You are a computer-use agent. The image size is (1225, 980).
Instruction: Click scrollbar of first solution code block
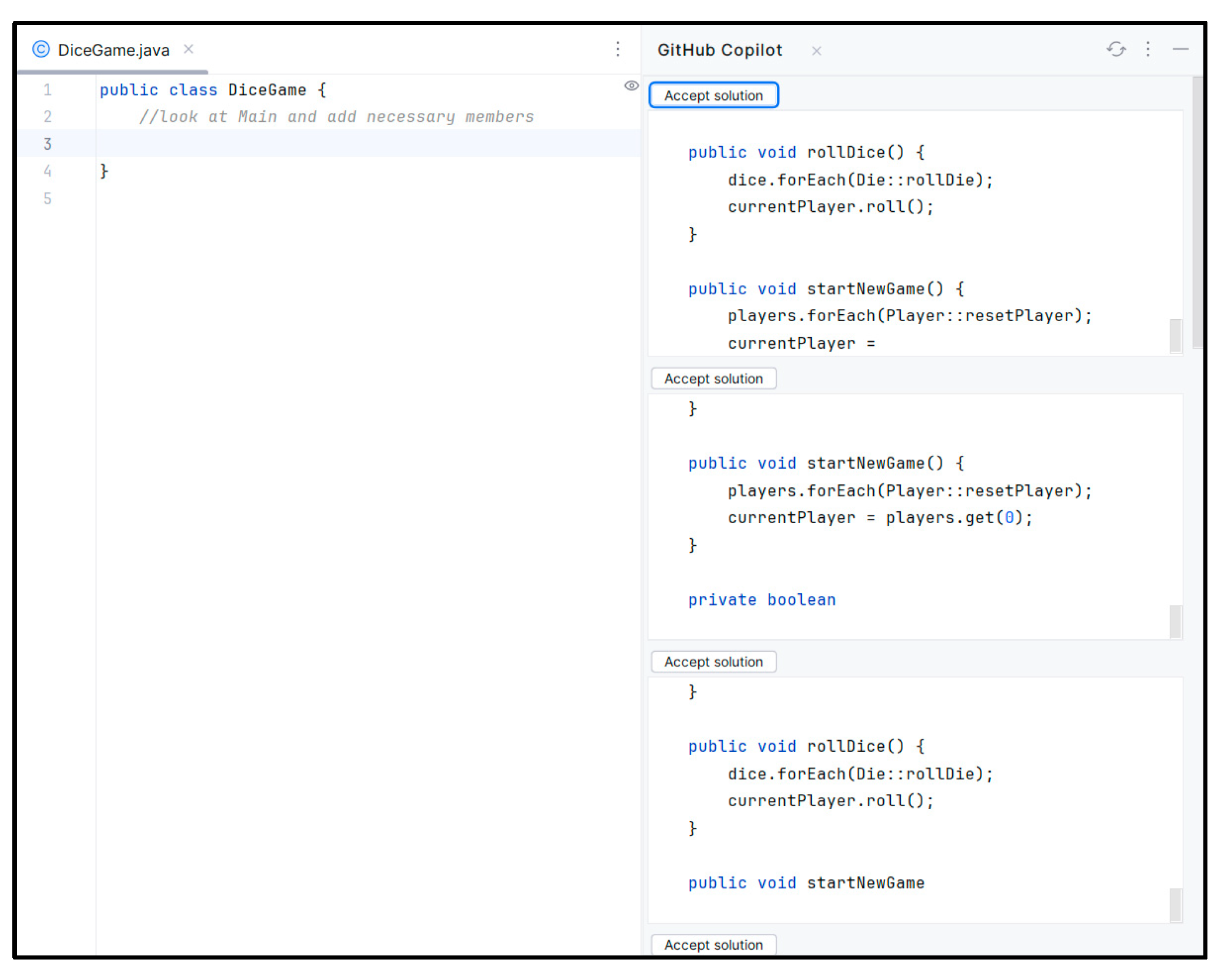1175,335
